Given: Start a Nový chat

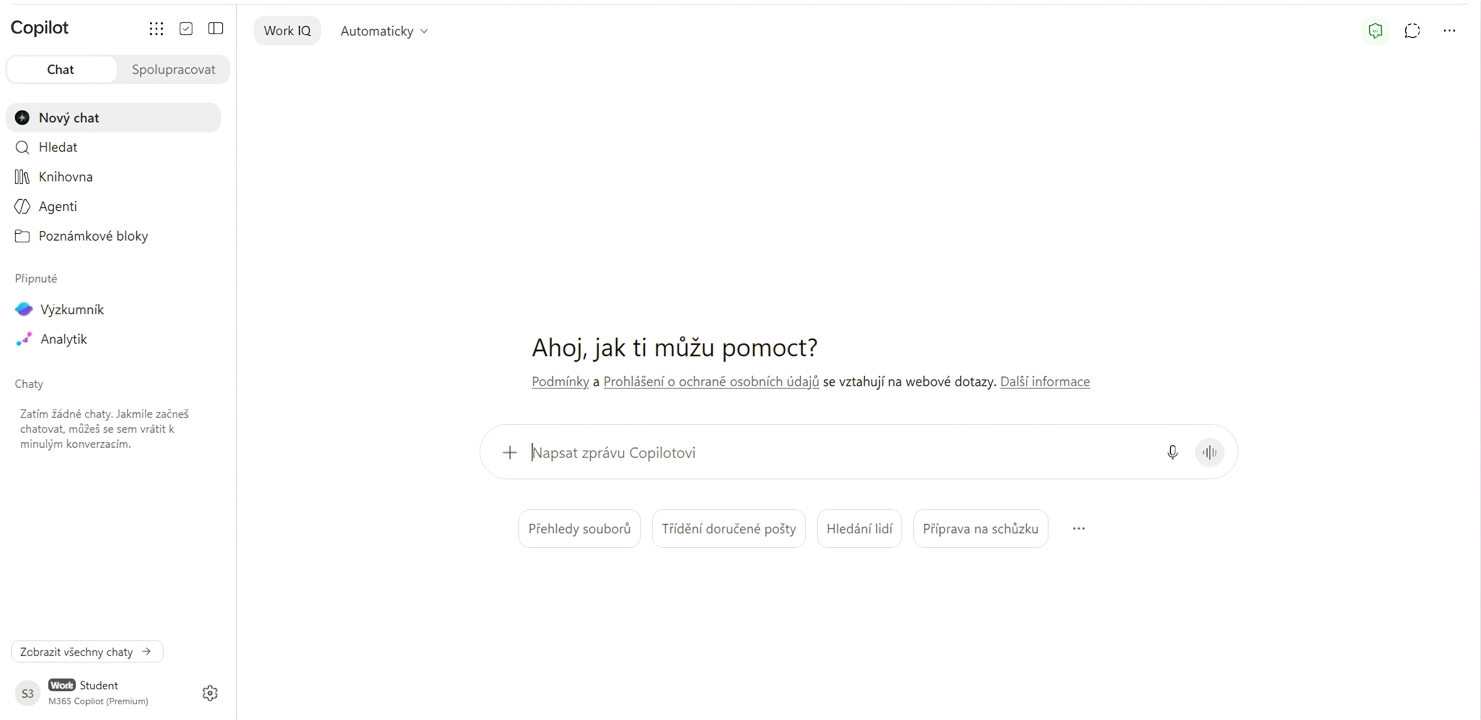Looking at the screenshot, I should tap(113, 118).
